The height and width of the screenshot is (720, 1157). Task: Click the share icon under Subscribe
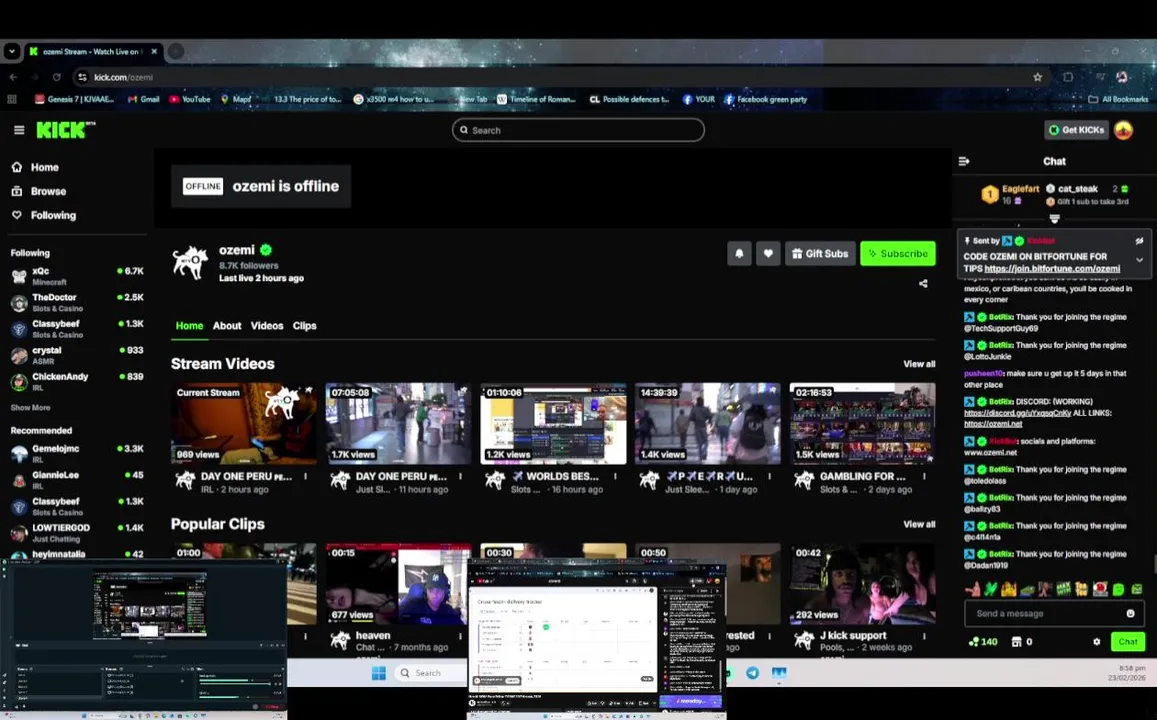point(923,283)
